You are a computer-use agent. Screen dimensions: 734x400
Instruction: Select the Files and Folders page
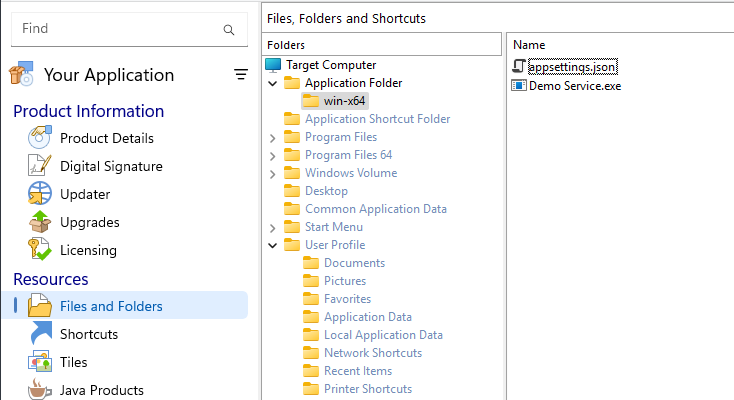click(x=110, y=306)
